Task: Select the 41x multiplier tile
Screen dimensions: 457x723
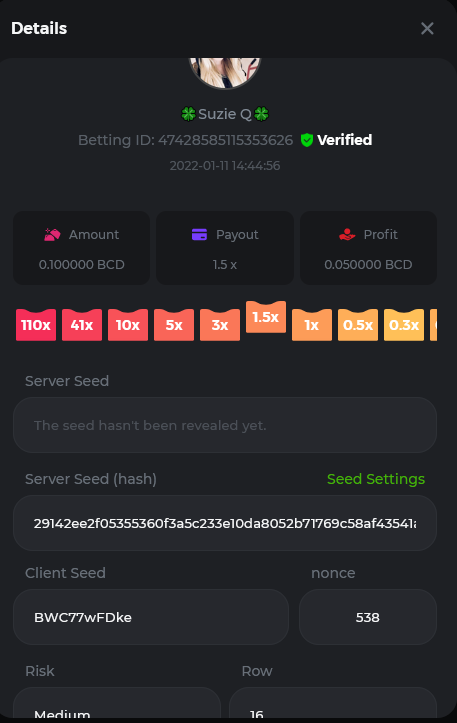Action: click(x=82, y=325)
